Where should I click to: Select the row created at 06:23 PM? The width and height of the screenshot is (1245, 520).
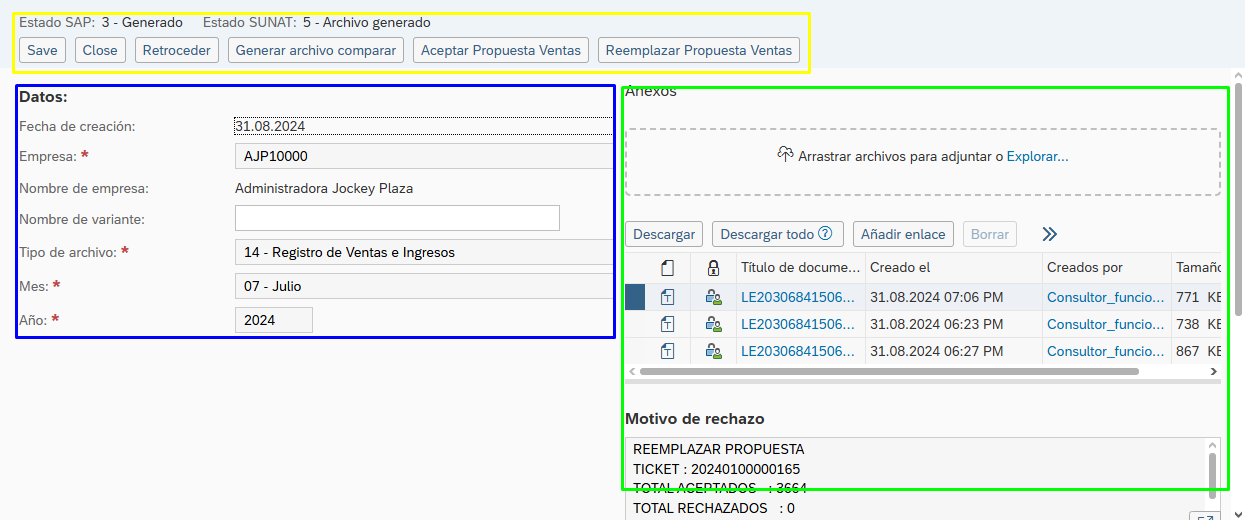pyautogui.click(x=635, y=324)
